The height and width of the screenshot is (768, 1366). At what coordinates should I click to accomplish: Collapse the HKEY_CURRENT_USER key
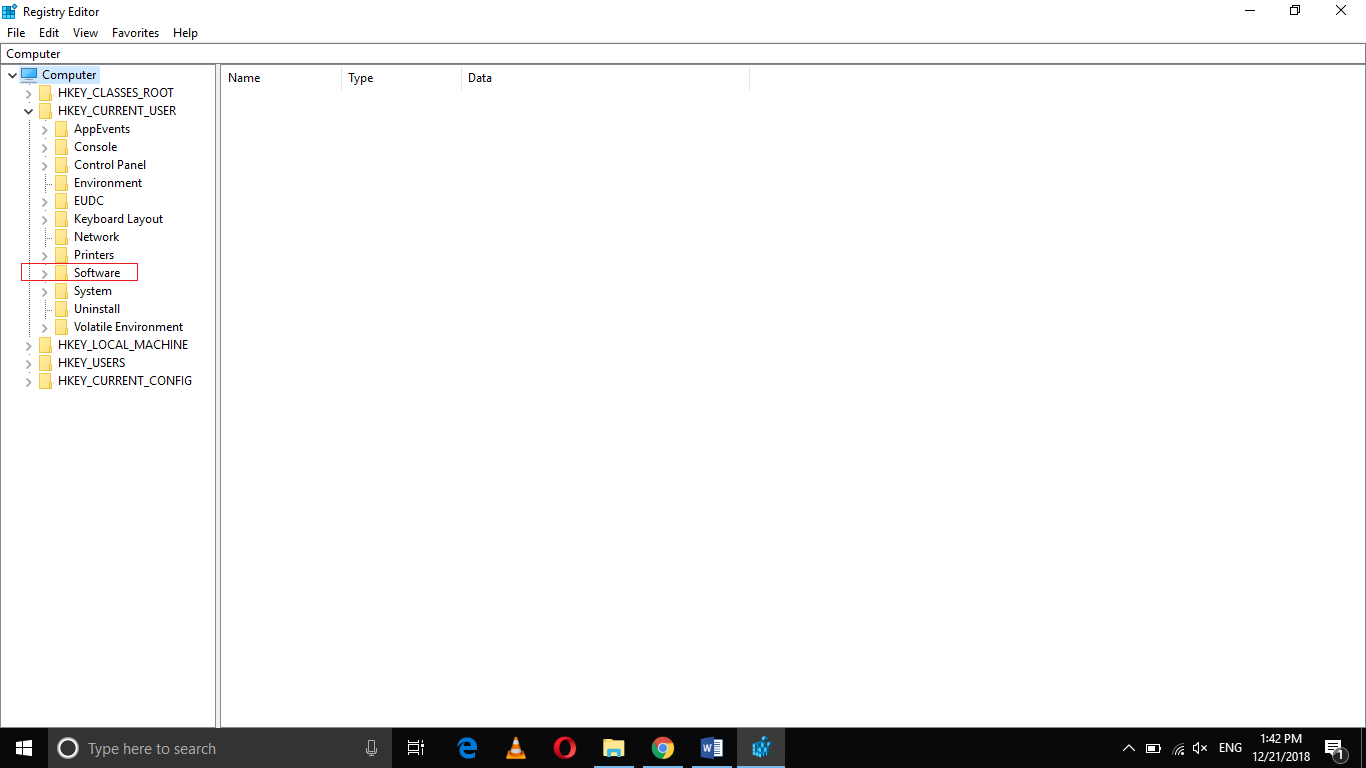pos(28,110)
